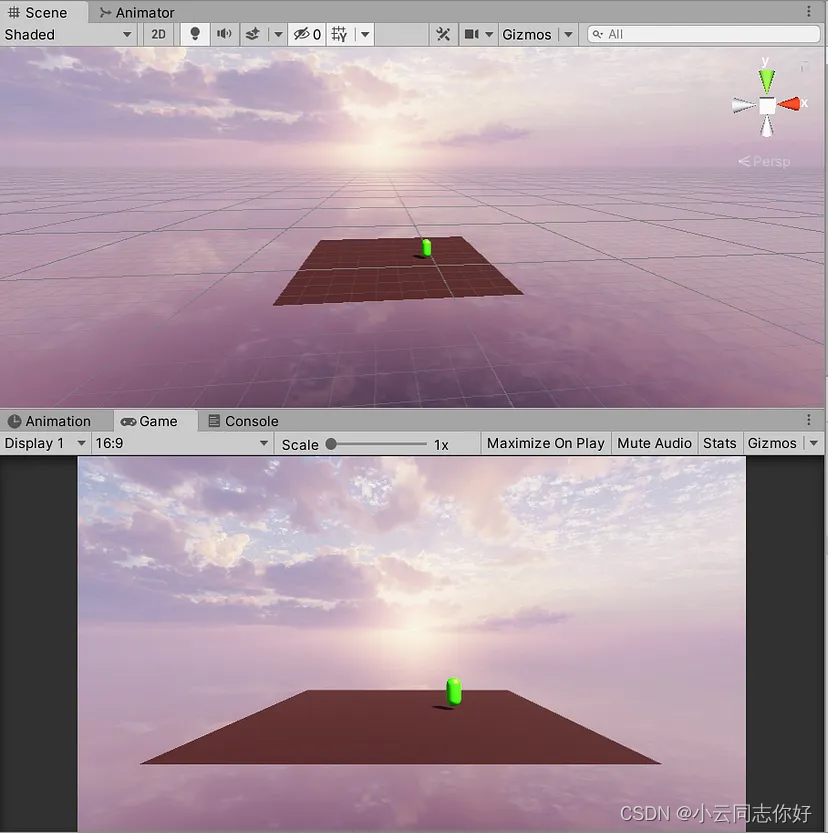Click Persp to switch projection mode
The height and width of the screenshot is (833, 828).
[x=764, y=161]
